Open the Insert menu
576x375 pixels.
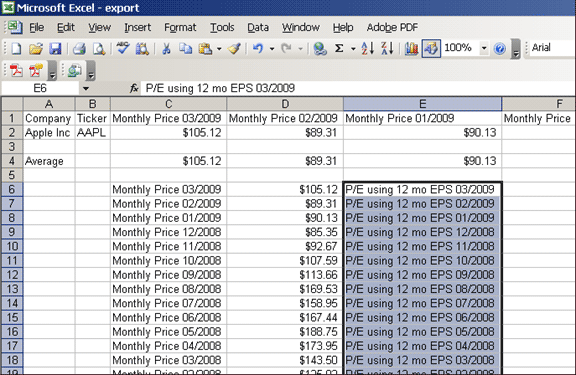point(137,28)
